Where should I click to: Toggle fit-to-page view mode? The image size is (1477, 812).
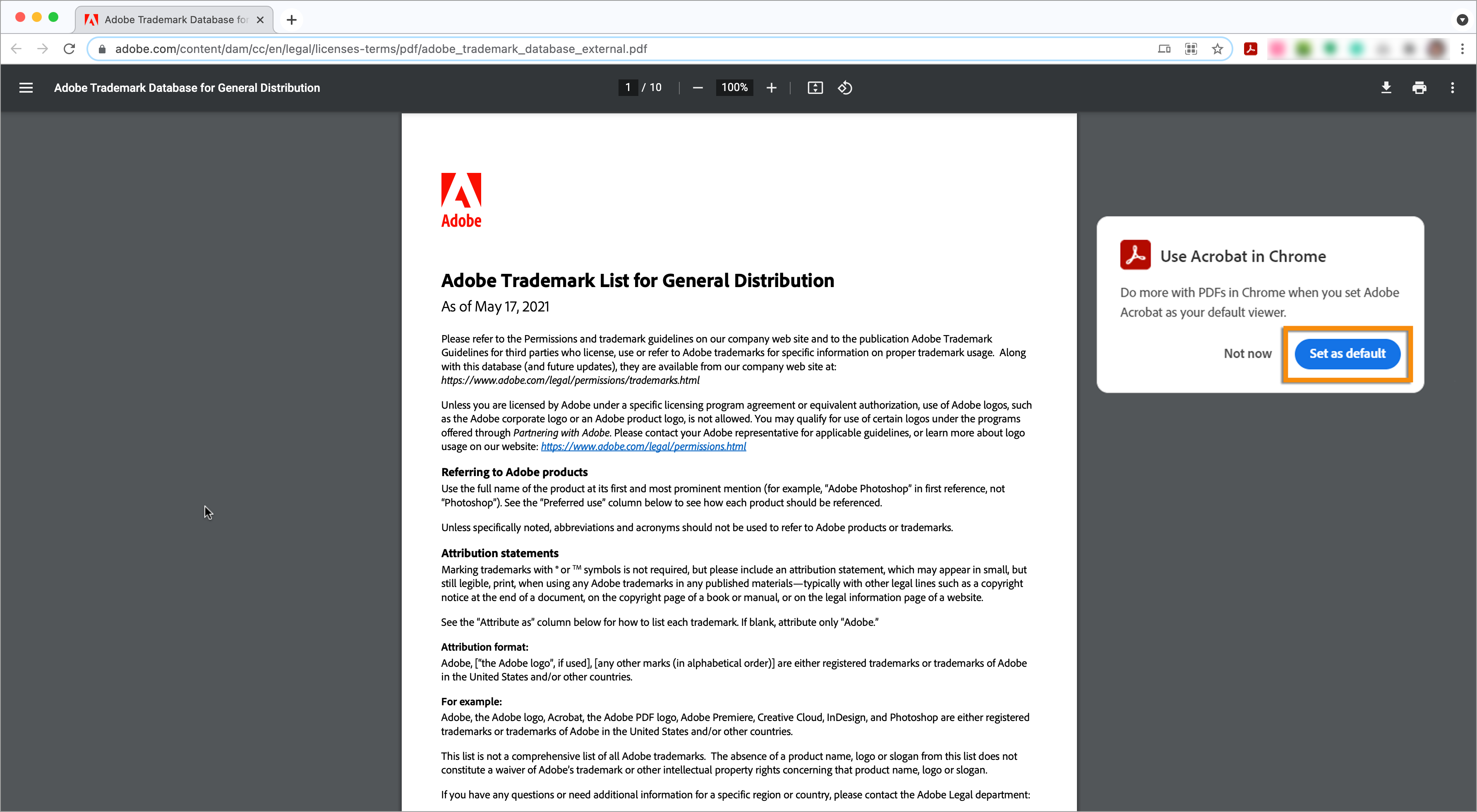[x=815, y=87]
